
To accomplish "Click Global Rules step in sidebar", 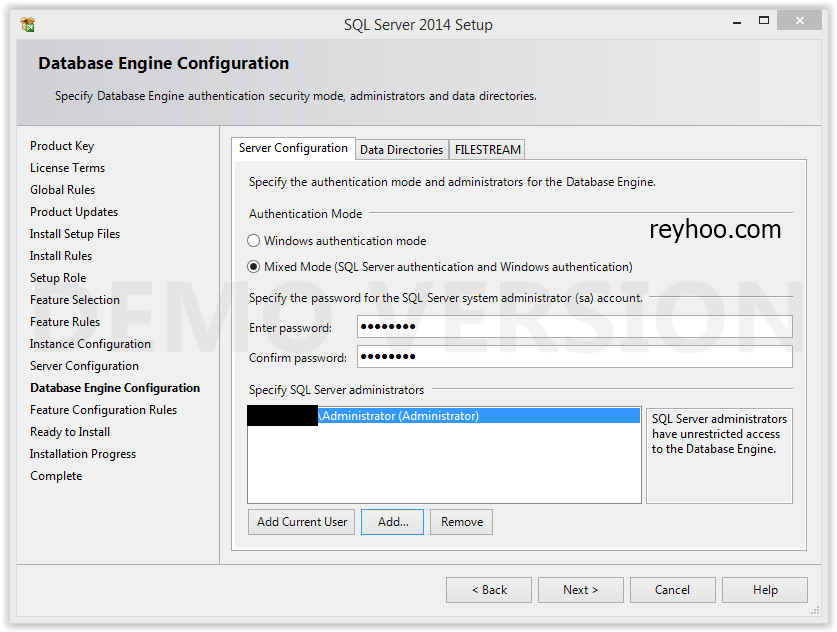I will (x=62, y=189).
